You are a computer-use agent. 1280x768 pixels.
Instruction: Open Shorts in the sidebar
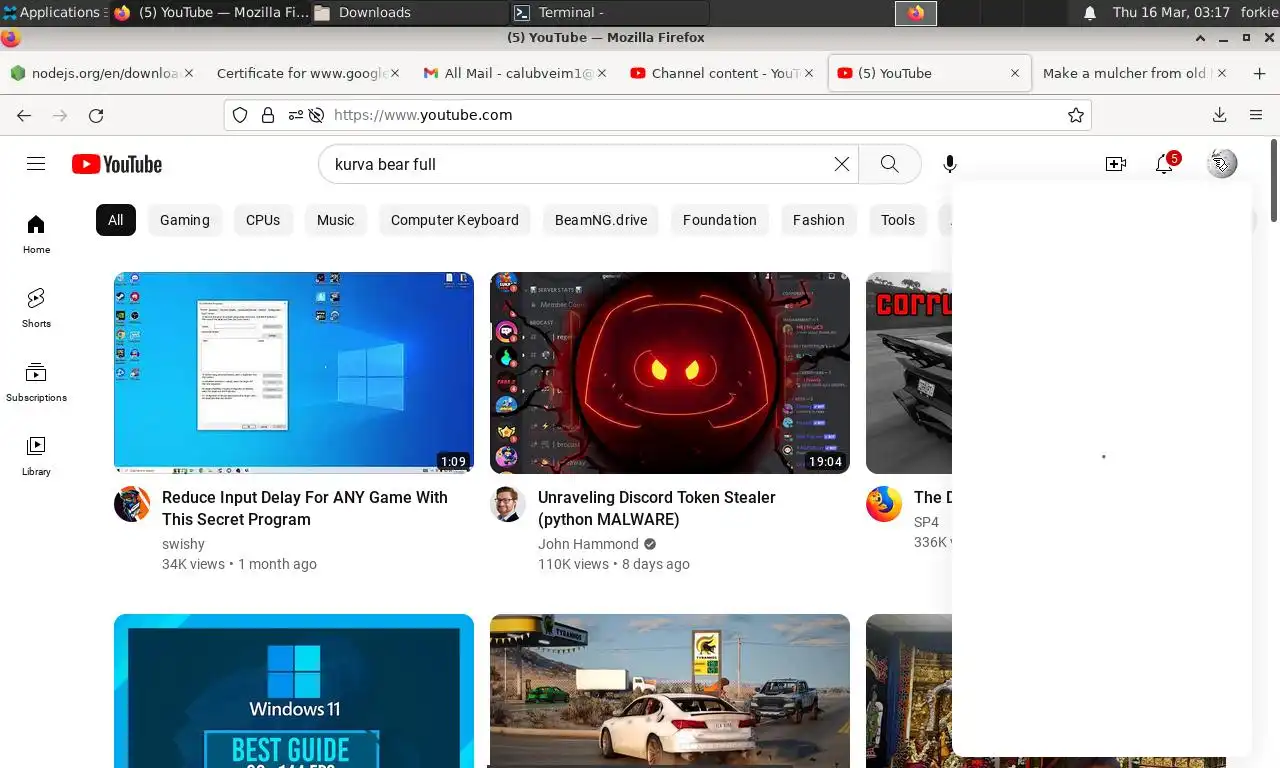coord(36,308)
